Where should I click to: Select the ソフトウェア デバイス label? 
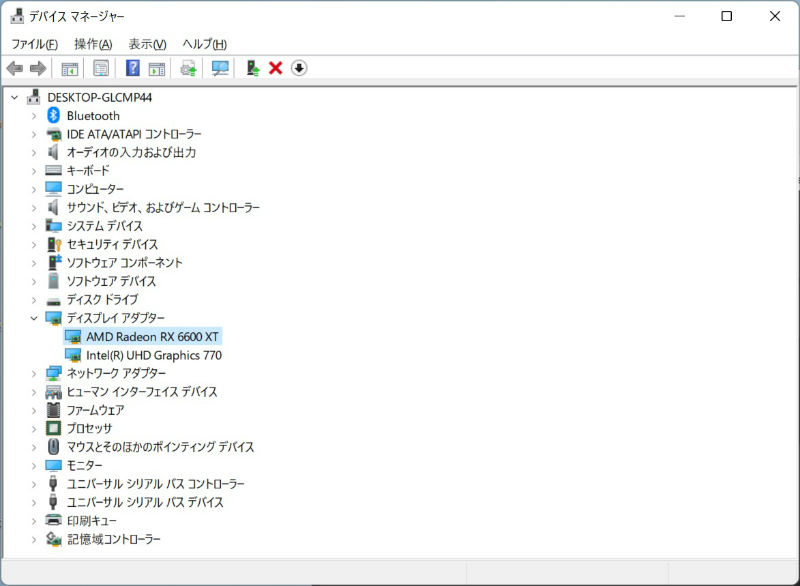(x=111, y=281)
